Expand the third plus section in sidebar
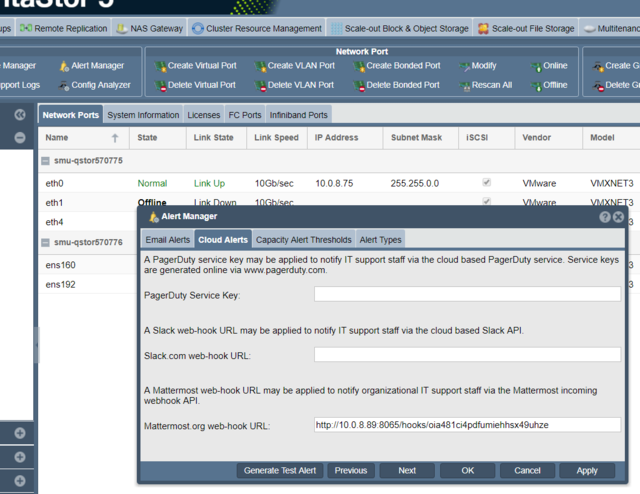 pyautogui.click(x=20, y=481)
